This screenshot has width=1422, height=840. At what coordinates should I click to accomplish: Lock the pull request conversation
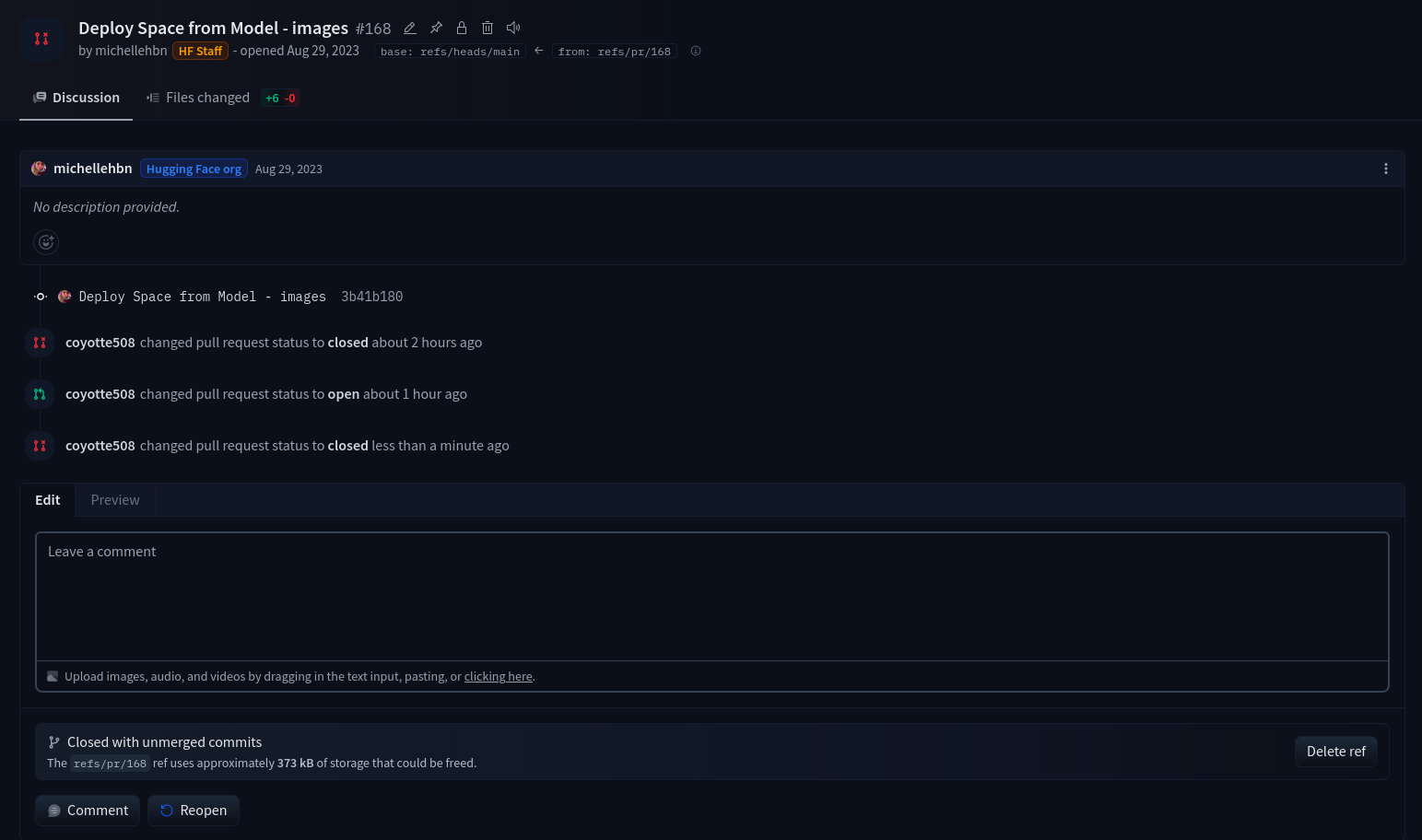(462, 29)
